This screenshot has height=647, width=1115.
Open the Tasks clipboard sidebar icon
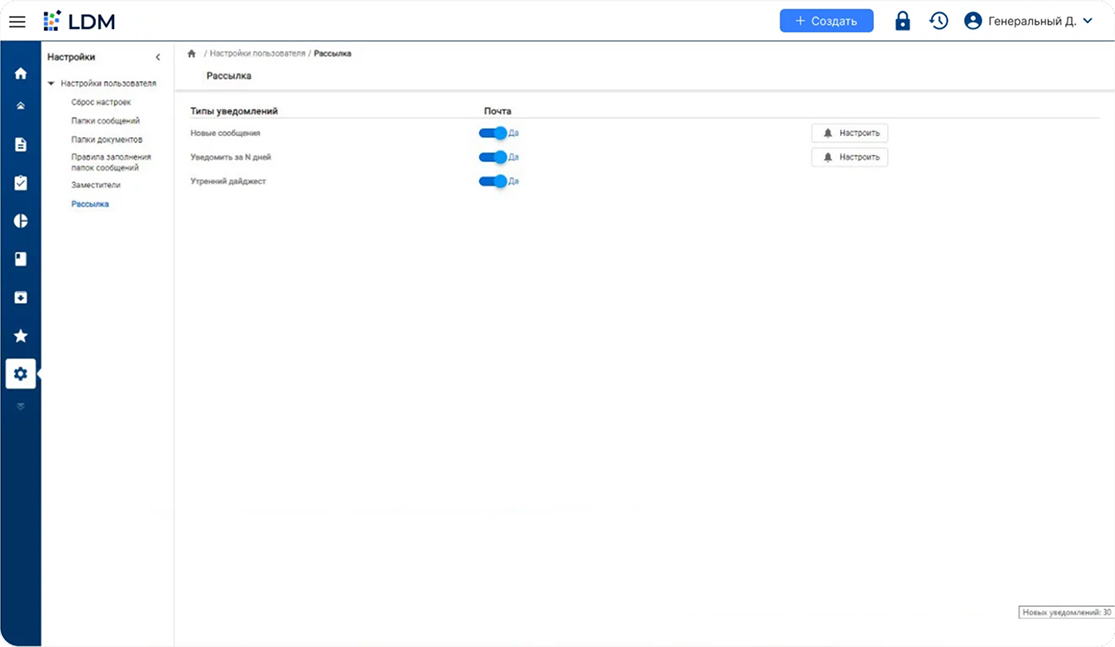click(x=20, y=183)
